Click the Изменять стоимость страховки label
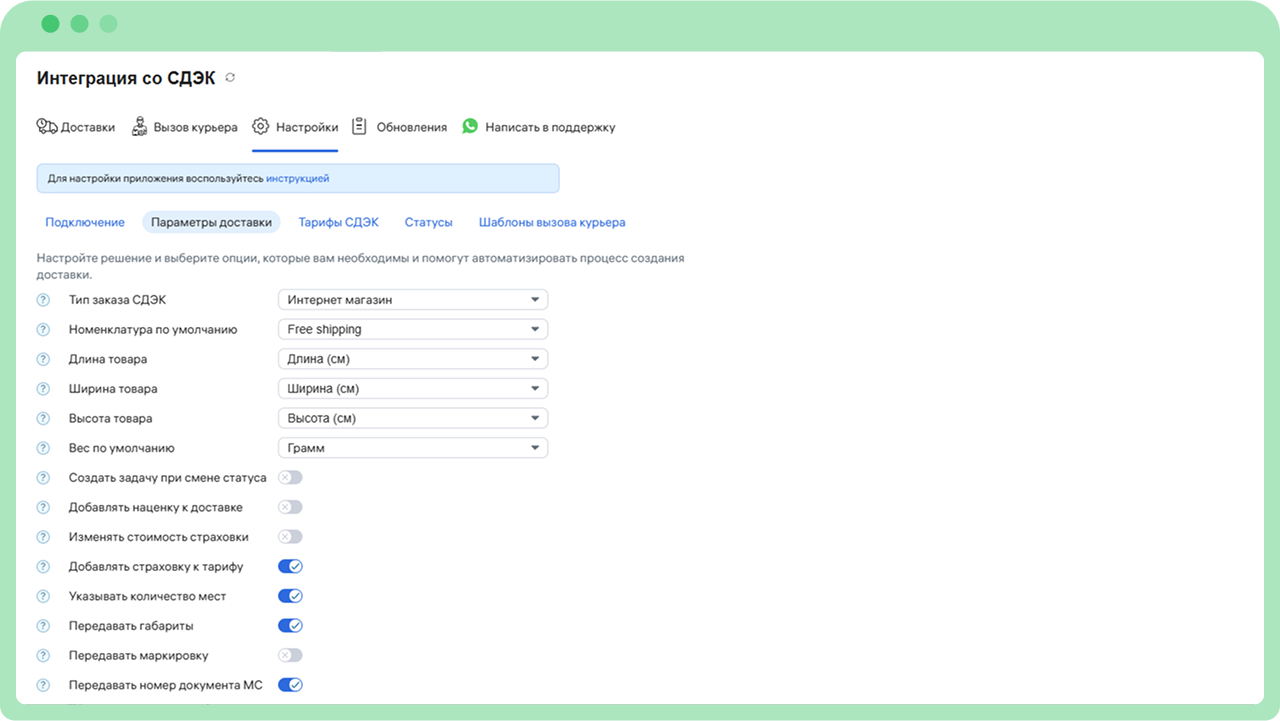Screen dimensions: 1280x721 [x=159, y=537]
